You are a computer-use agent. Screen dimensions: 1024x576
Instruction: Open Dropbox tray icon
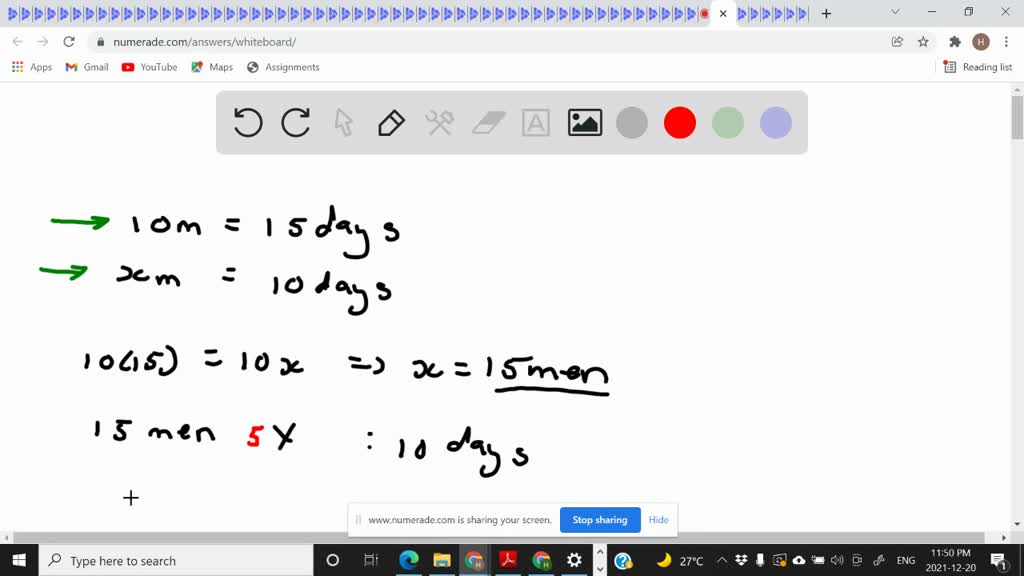click(741, 560)
